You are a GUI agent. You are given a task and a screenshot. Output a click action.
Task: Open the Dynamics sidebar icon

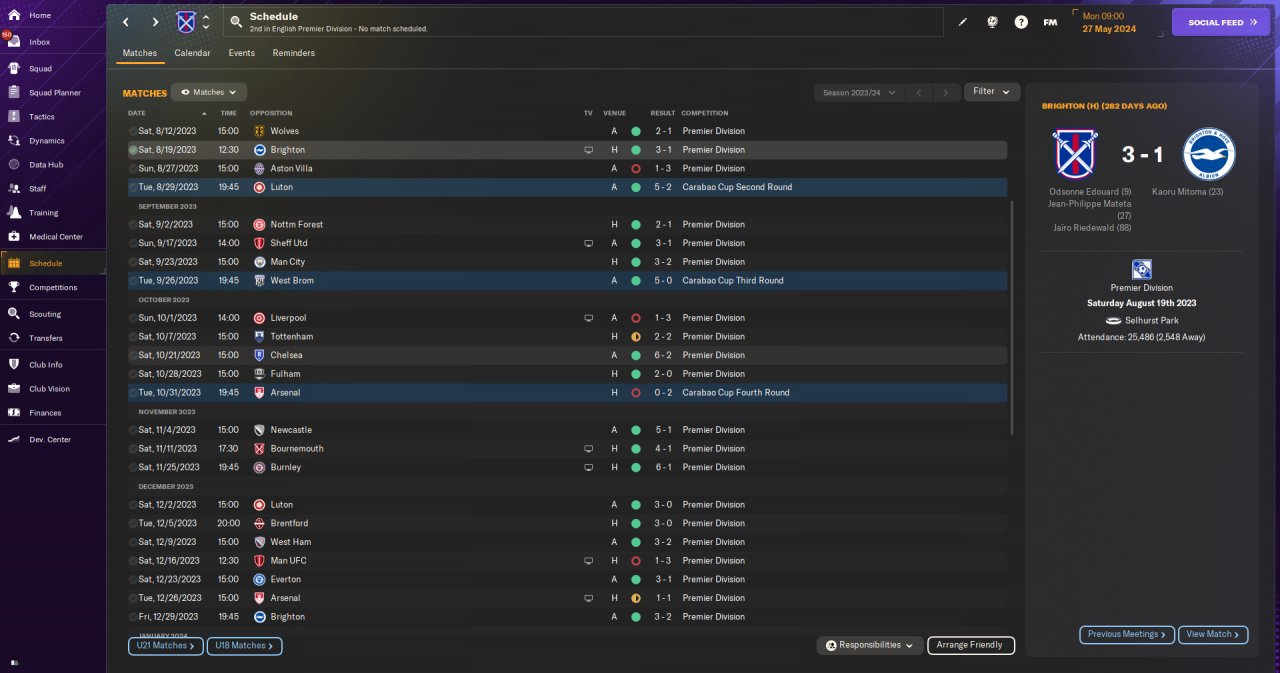click(x=14, y=141)
